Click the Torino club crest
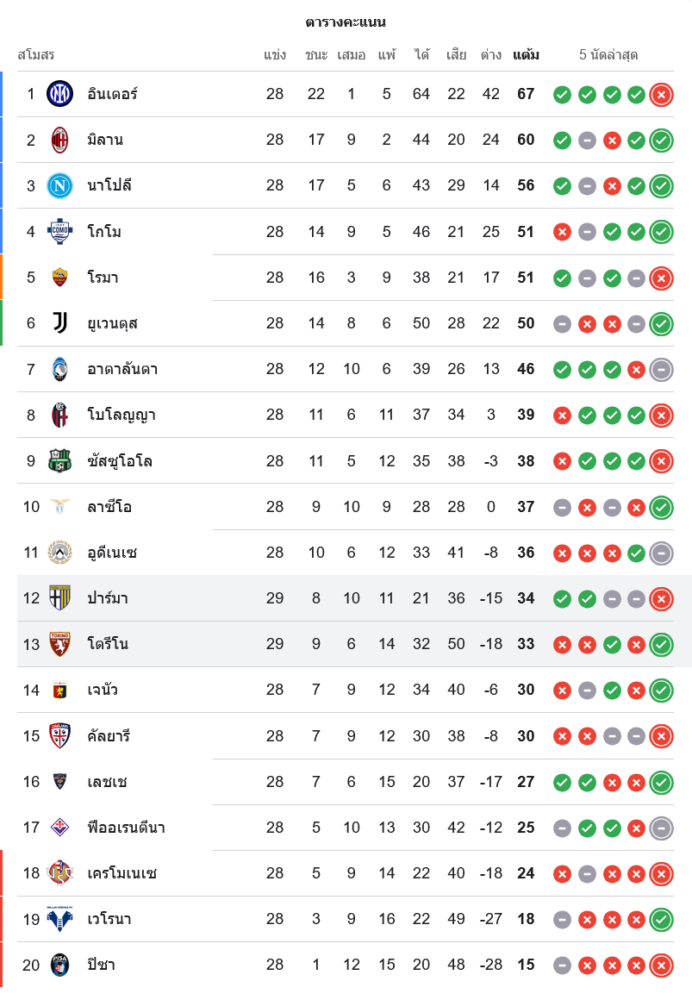 click(x=60, y=644)
